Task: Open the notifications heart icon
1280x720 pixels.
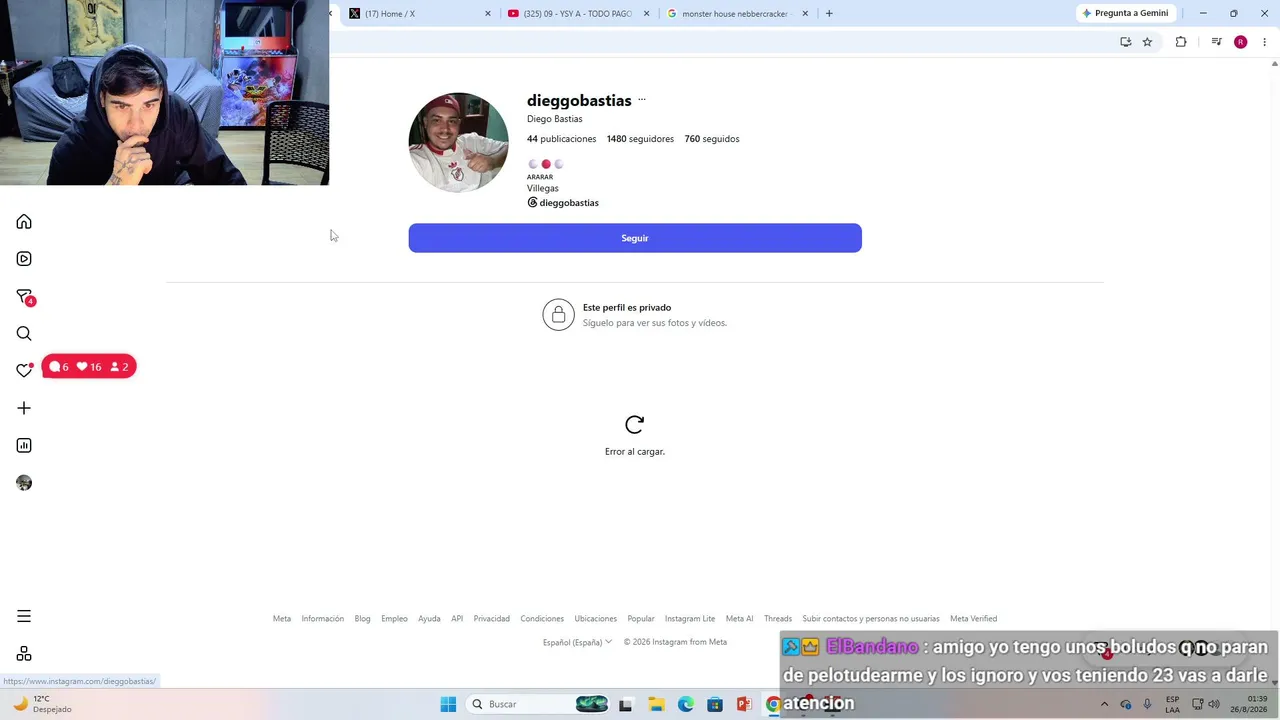Action: (24, 370)
